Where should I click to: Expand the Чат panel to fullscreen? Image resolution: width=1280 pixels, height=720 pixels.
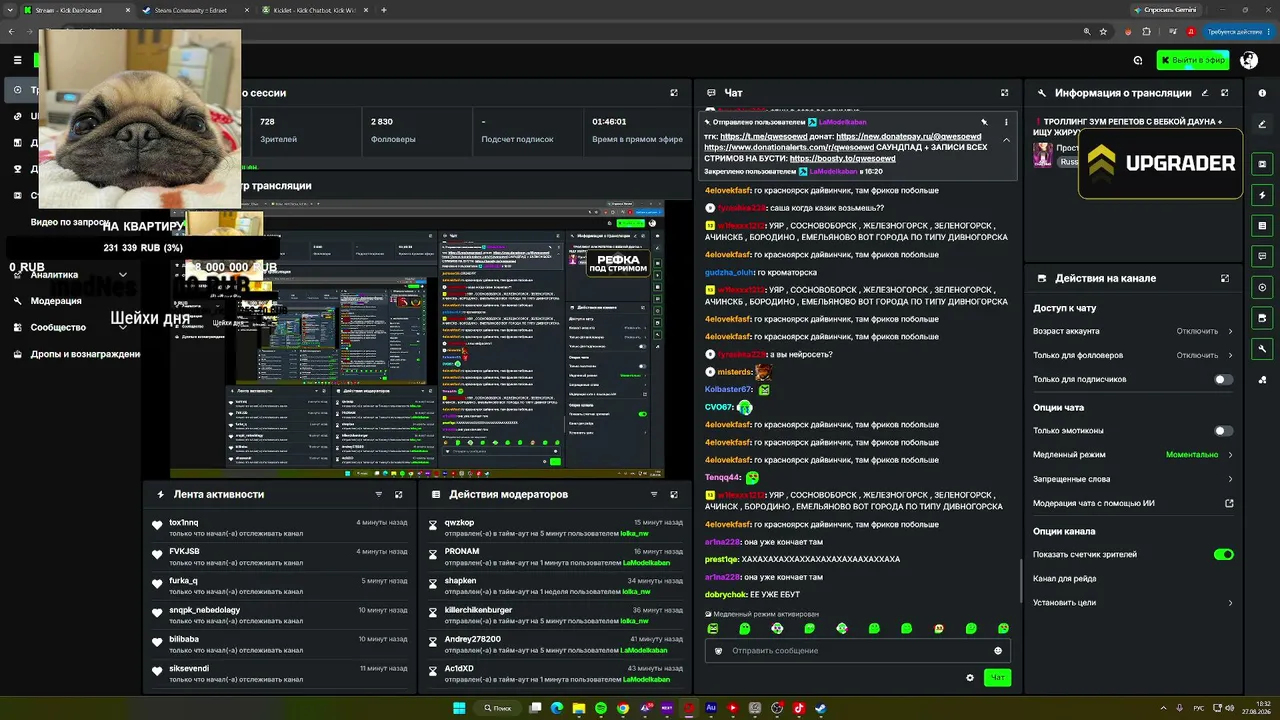pyautogui.click(x=1005, y=93)
